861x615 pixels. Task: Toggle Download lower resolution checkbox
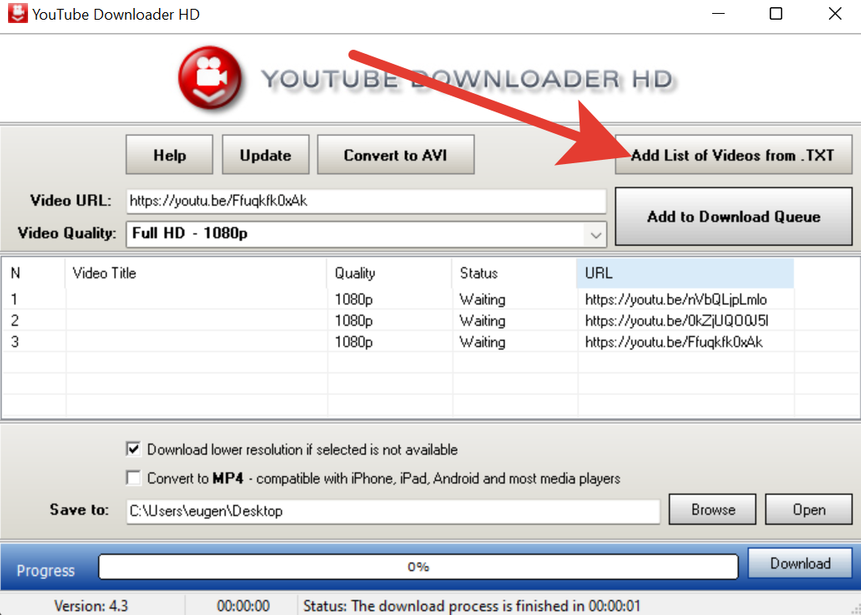133,450
